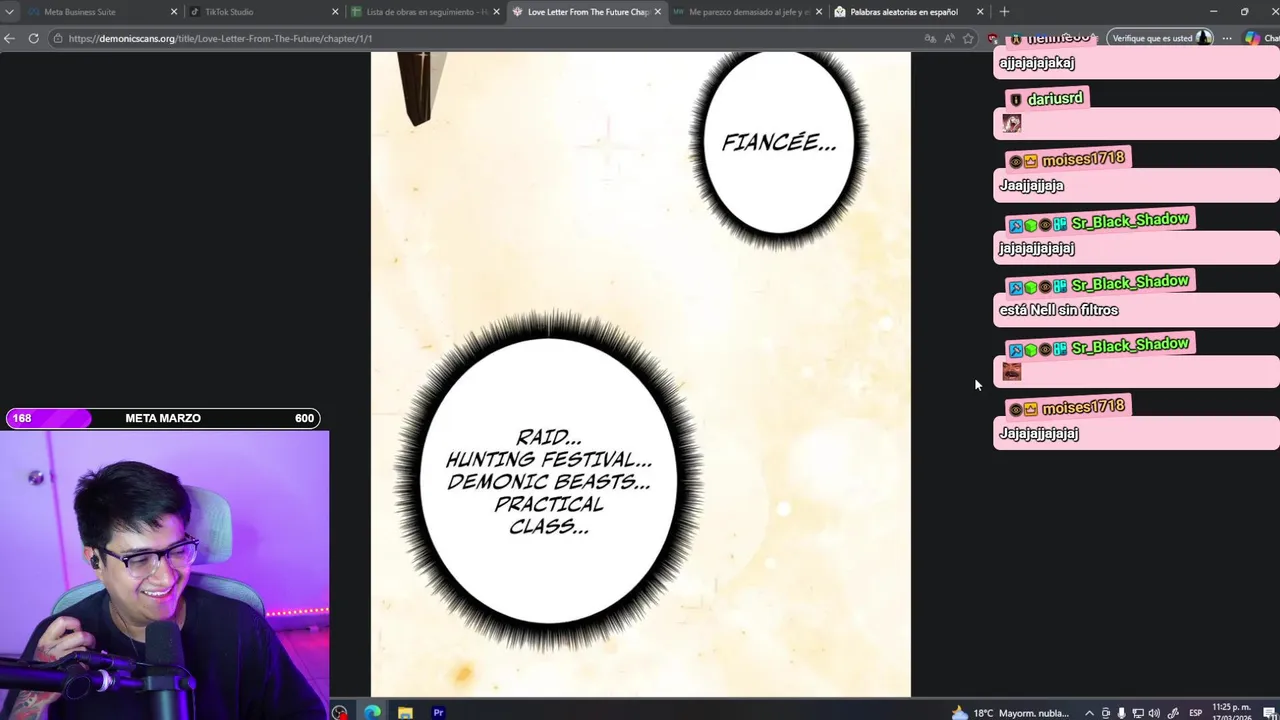Open Adobe Premiere Pro from the taskbar
This screenshot has height=720, width=1280.
tap(438, 713)
